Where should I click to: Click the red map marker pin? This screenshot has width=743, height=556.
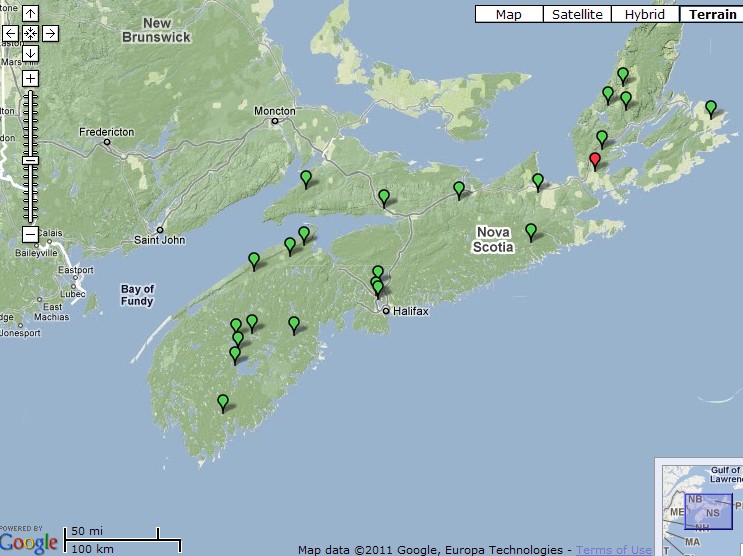(x=595, y=160)
